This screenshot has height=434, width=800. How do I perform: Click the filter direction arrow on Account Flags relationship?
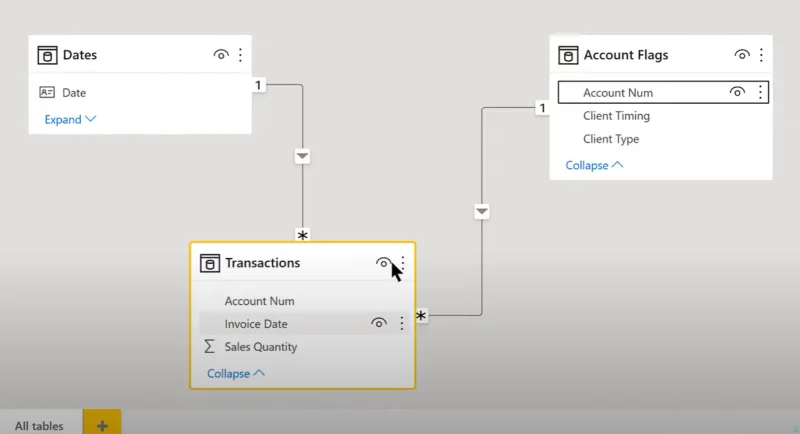coord(482,211)
